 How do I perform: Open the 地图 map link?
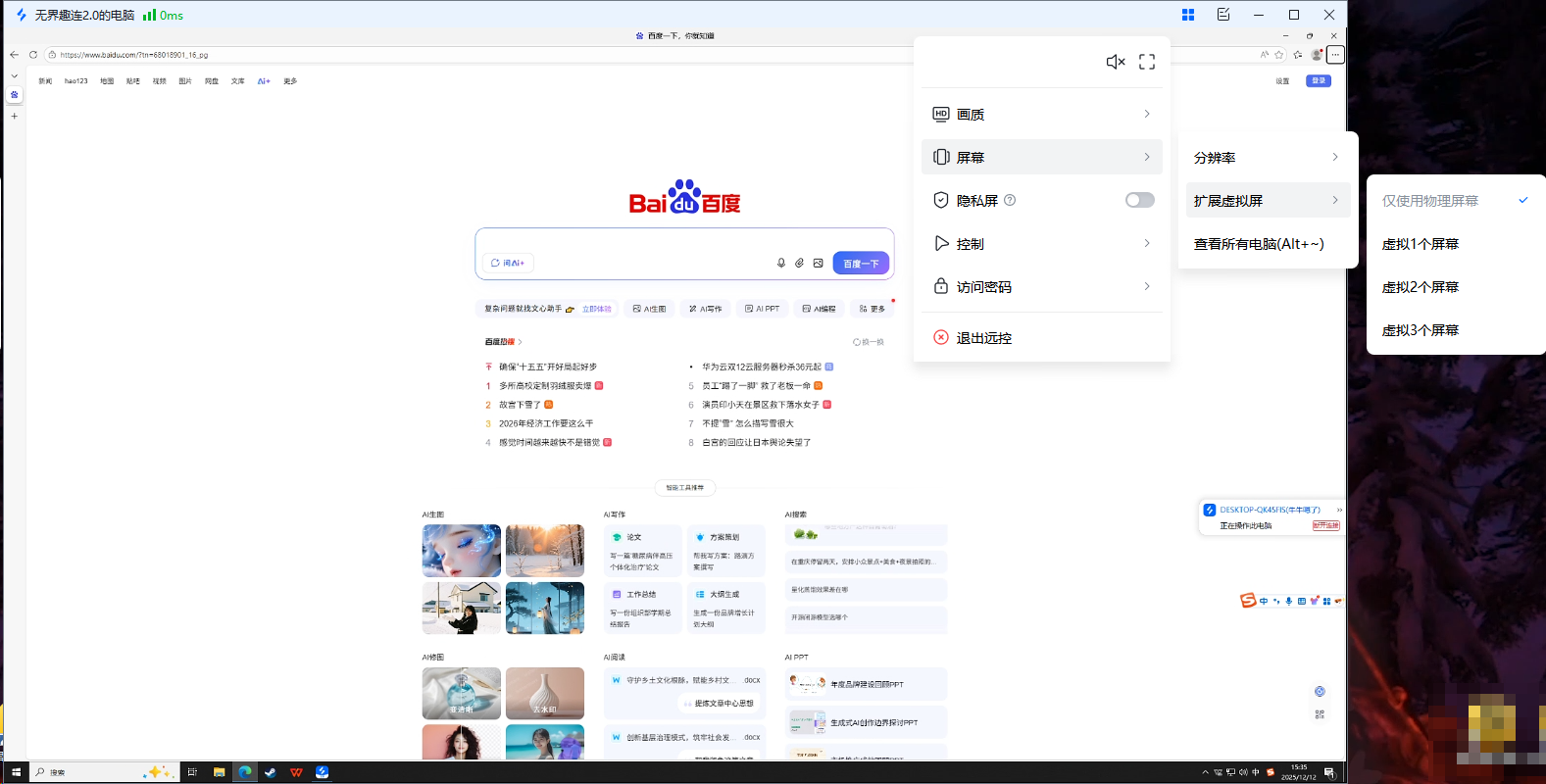(107, 81)
